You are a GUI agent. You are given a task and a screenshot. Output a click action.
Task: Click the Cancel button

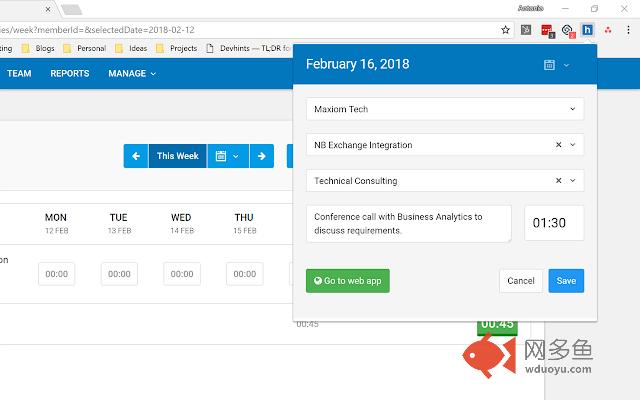pos(521,281)
